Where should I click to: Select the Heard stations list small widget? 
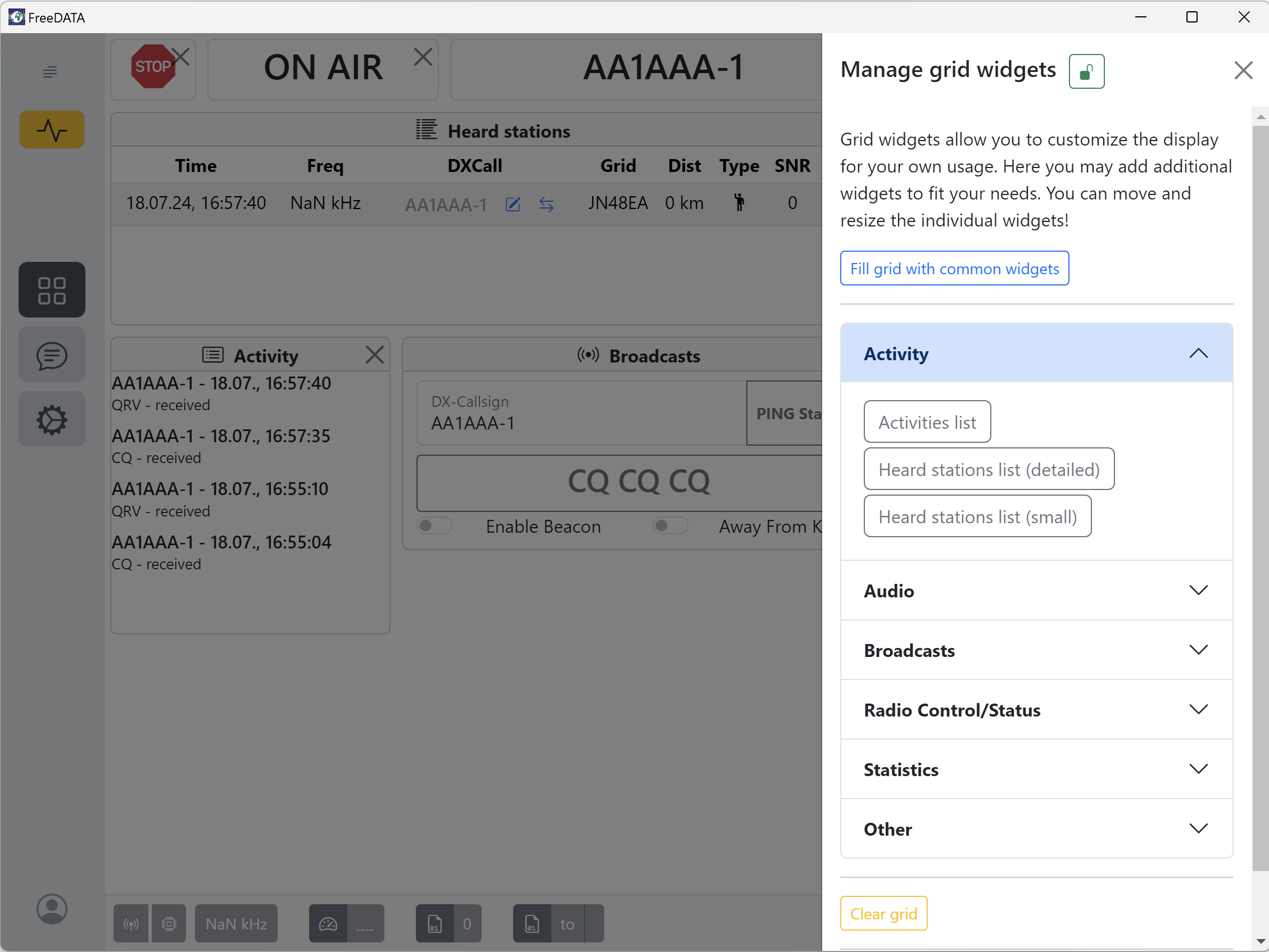click(x=976, y=516)
